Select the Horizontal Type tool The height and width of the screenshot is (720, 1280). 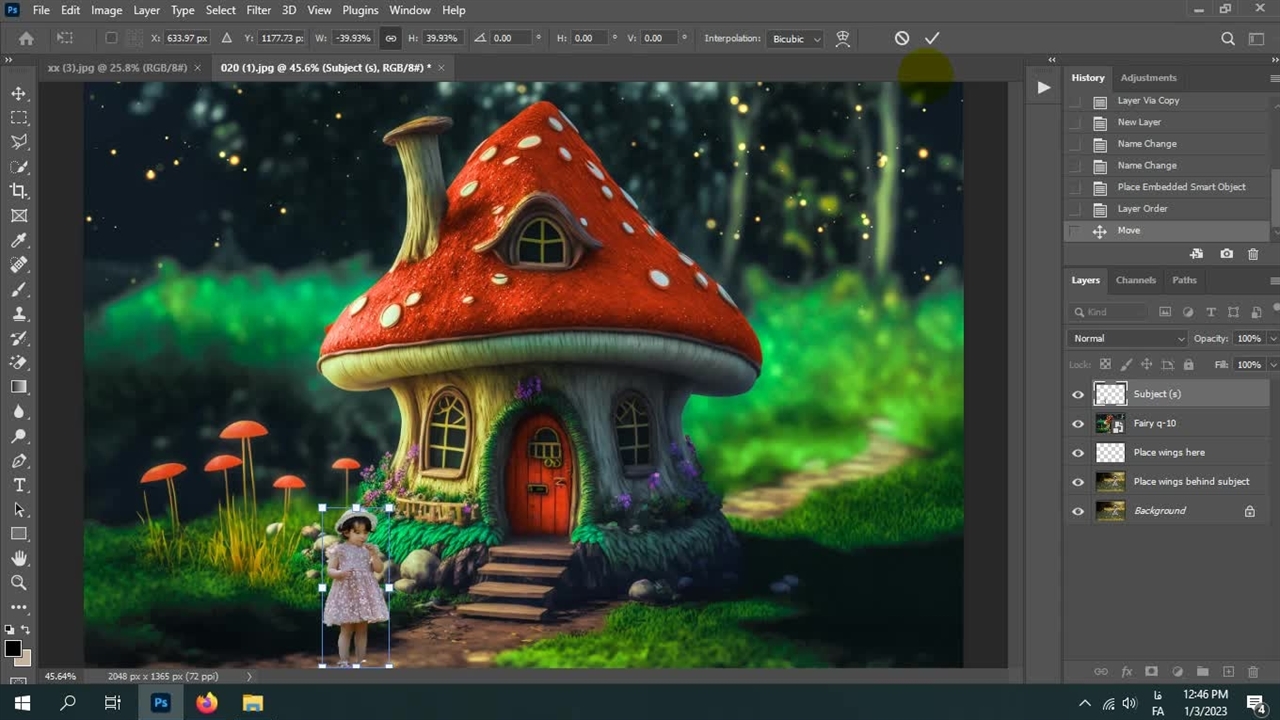19,485
